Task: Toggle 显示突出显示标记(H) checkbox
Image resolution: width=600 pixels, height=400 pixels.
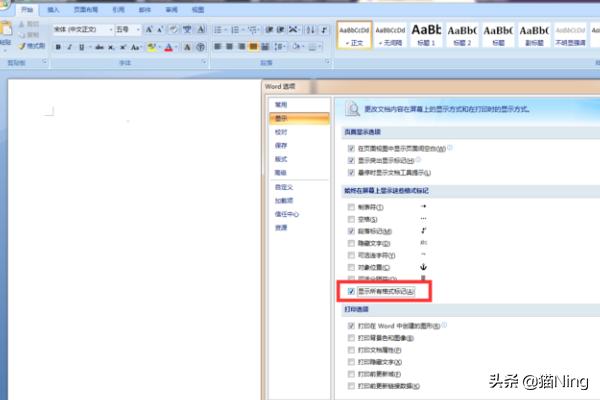Action: (351, 160)
